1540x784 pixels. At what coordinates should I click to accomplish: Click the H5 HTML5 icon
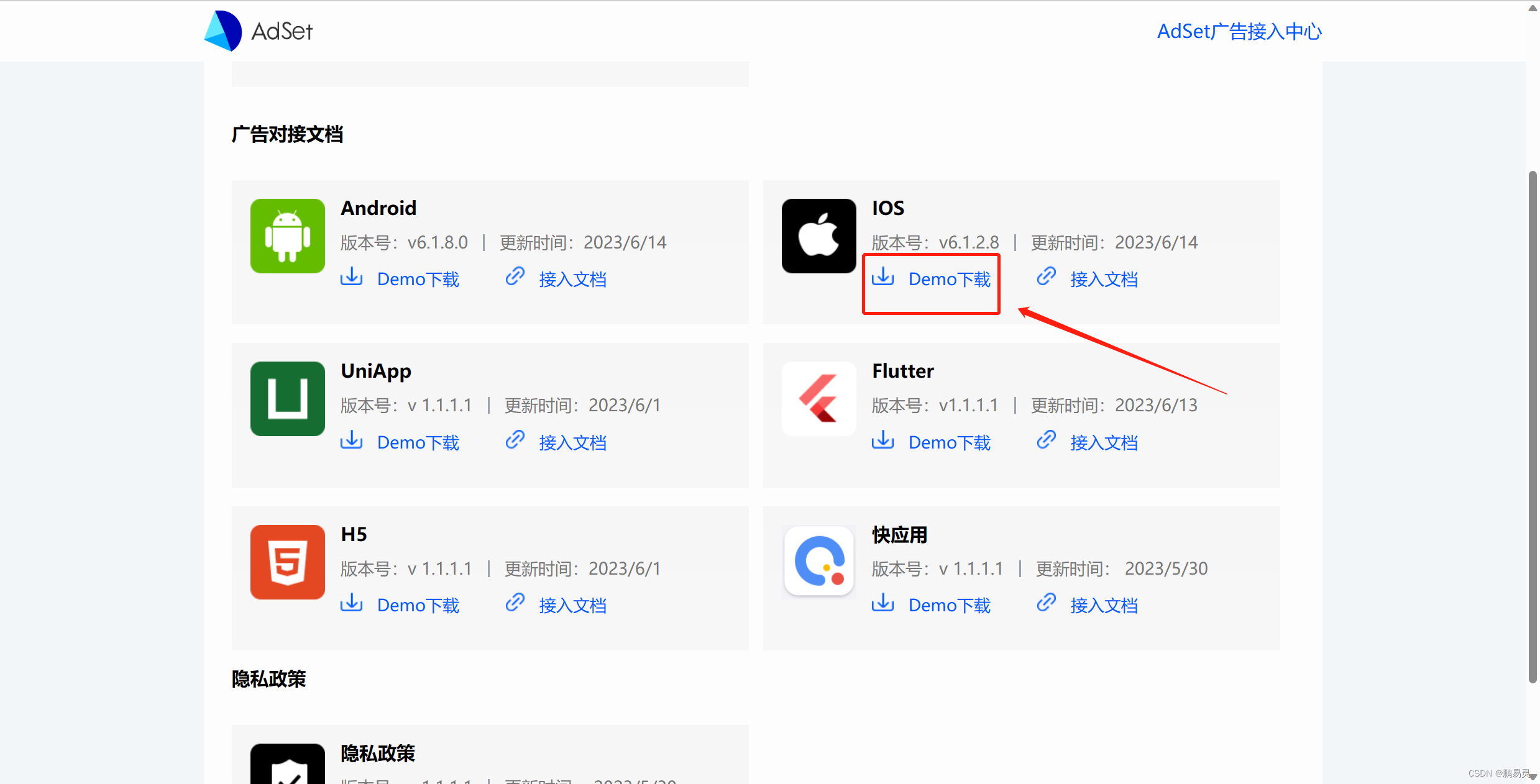pos(288,562)
